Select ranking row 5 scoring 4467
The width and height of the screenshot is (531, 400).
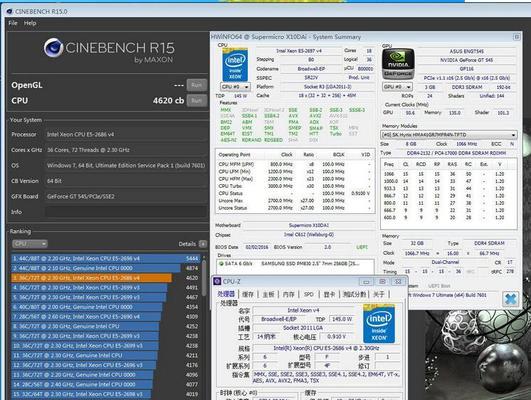click(x=106, y=297)
